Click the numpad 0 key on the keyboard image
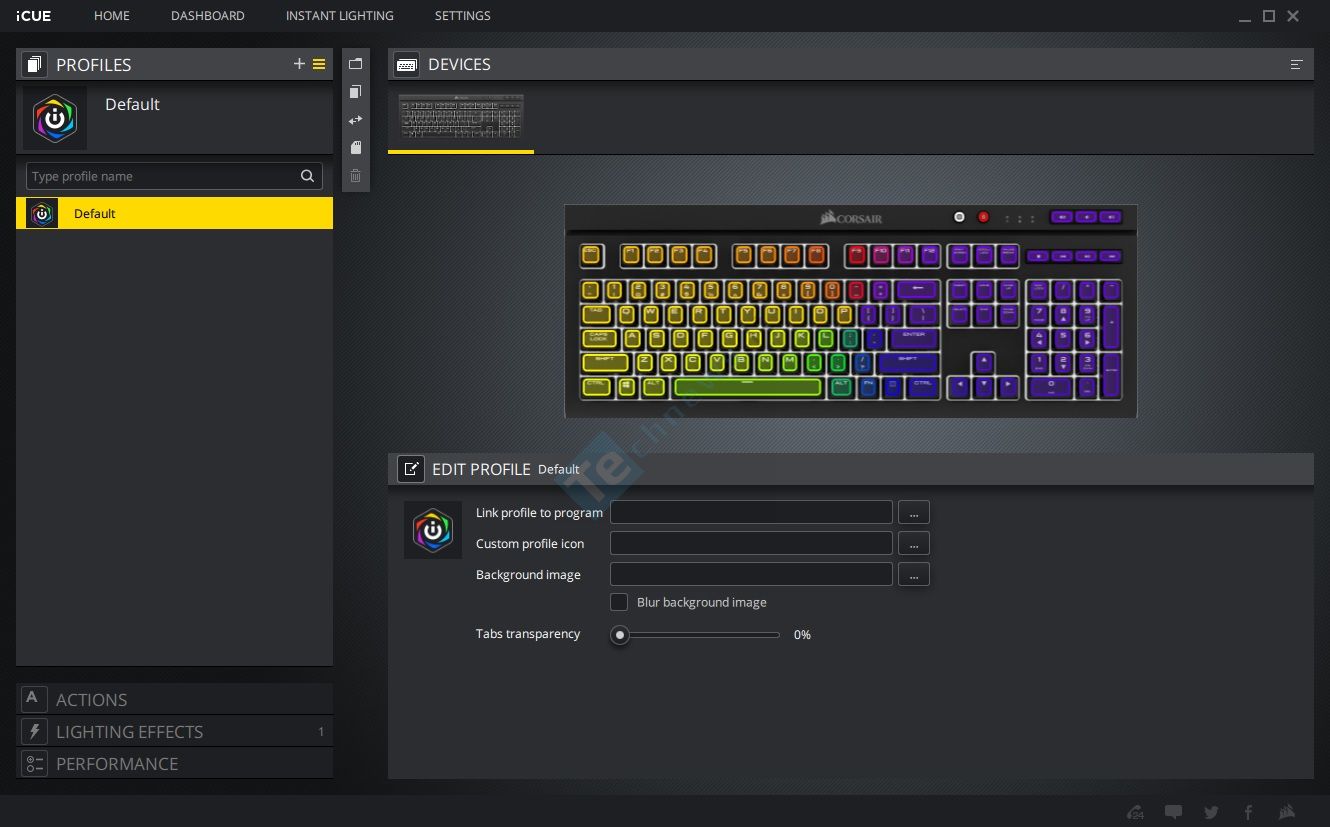 coord(1050,386)
